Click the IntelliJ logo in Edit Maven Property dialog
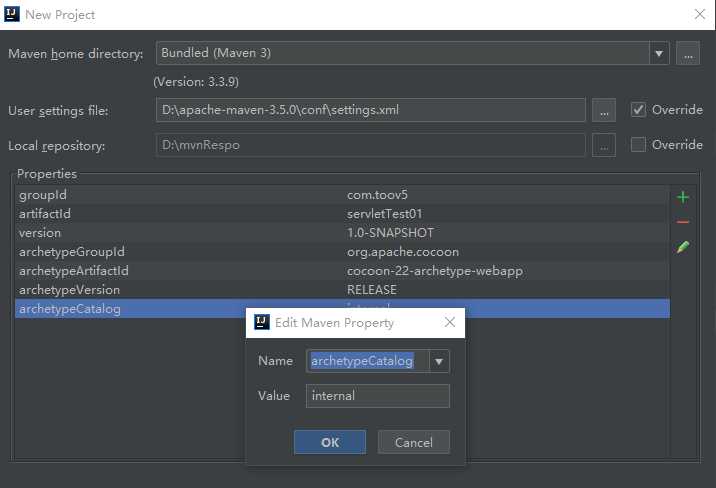This screenshot has height=488, width=716. (x=262, y=322)
